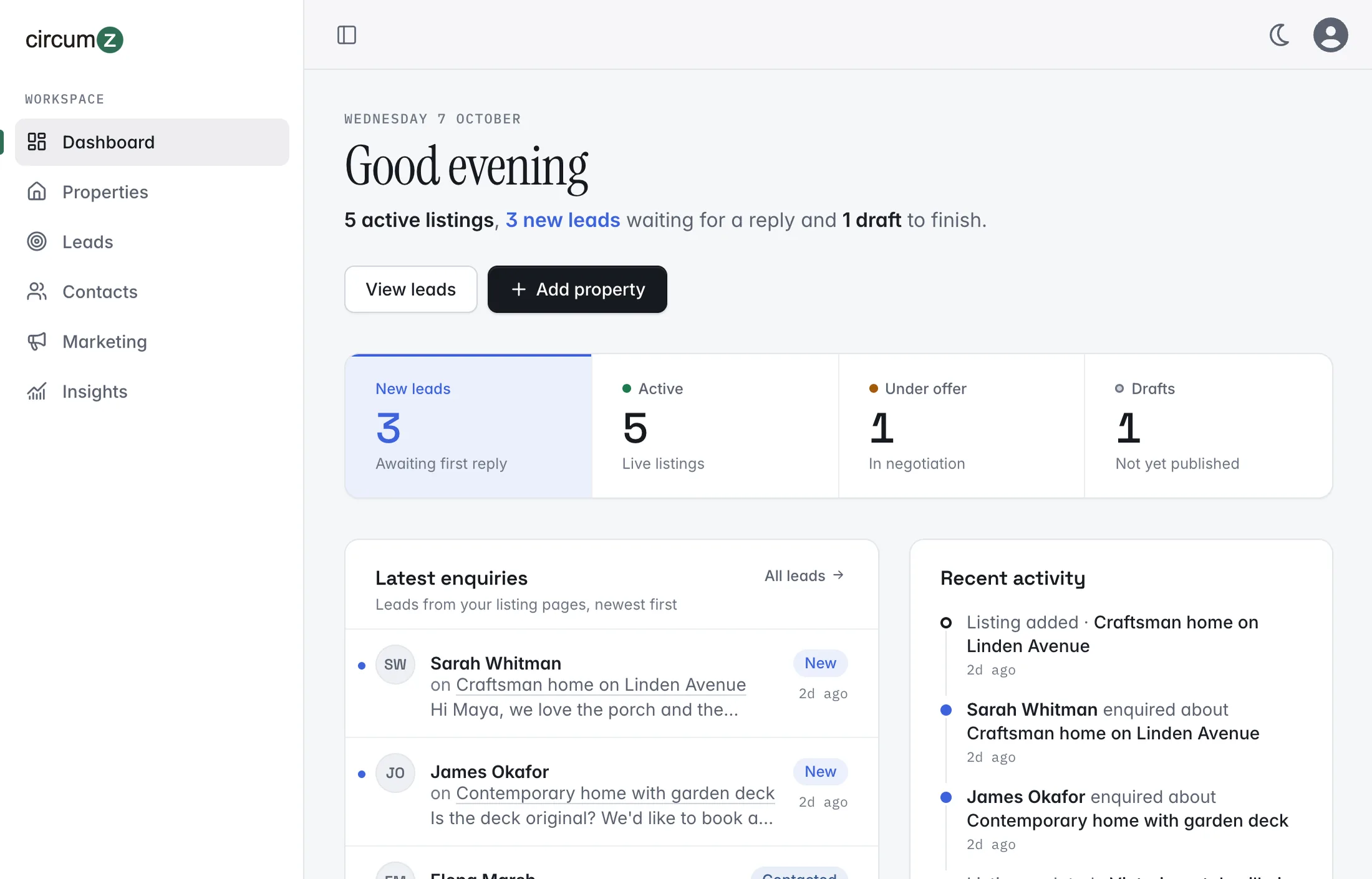Click the New badge on James Okafor's enquiry

(821, 772)
